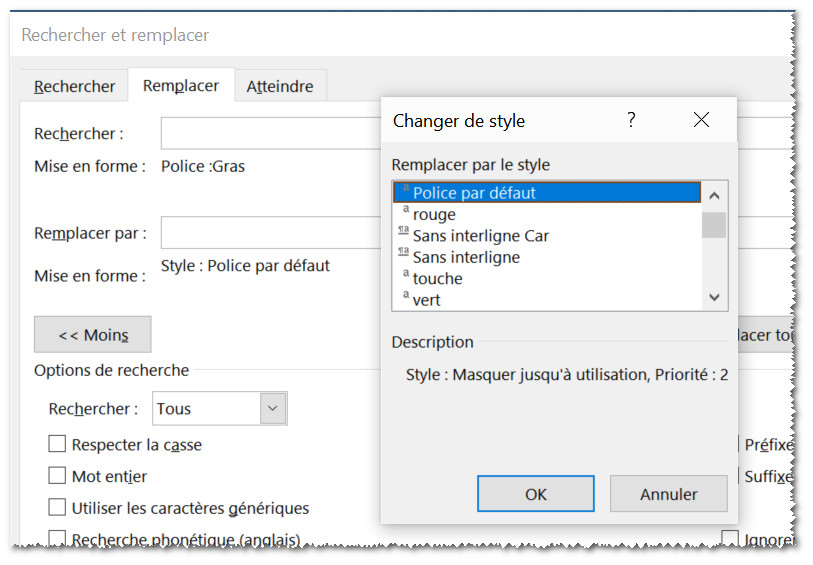The width and height of the screenshot is (813, 565).
Task: Enable 'Respecter la casse' checkbox
Action: pos(58,444)
